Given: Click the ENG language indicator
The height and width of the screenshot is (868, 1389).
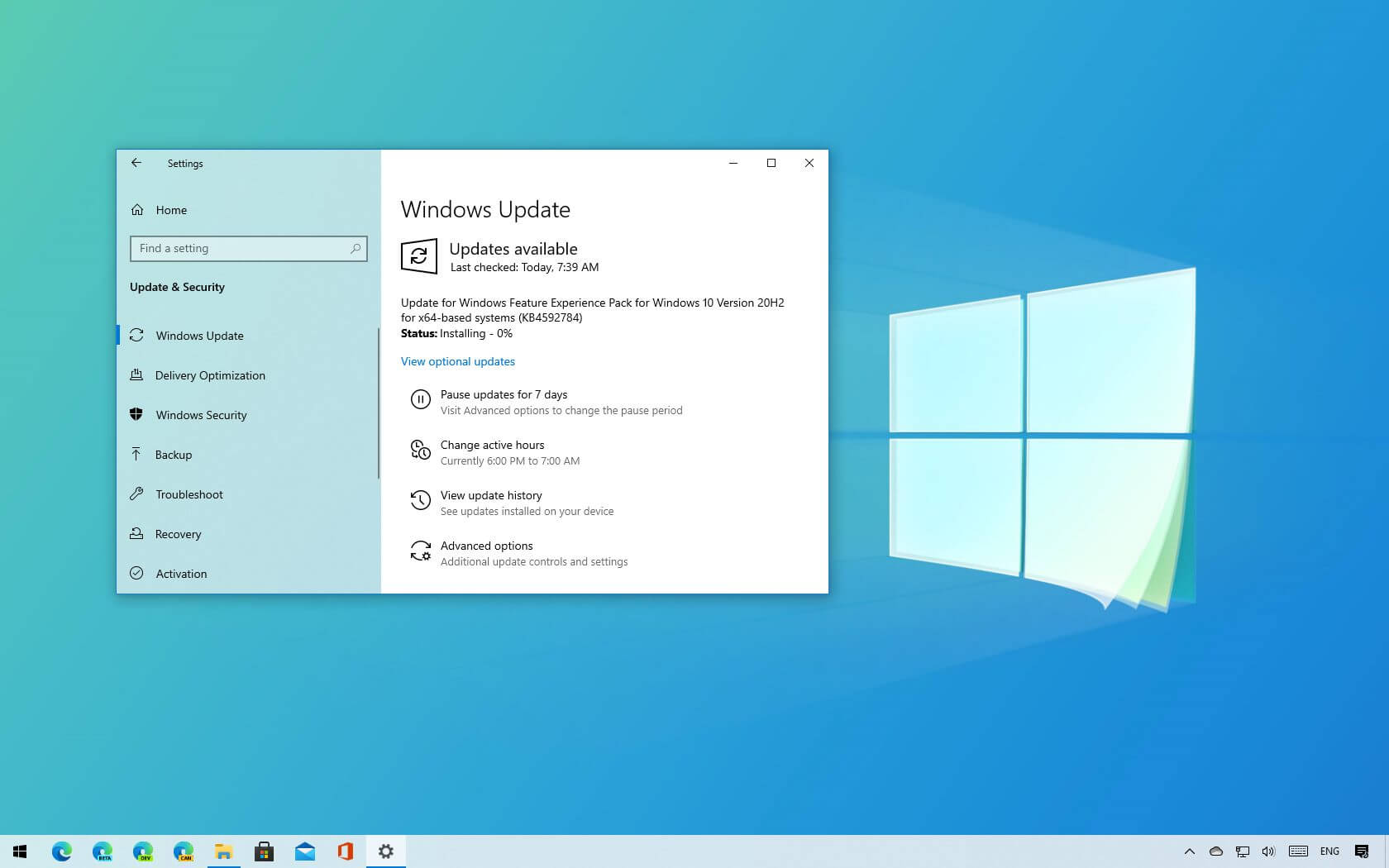Looking at the screenshot, I should tap(1329, 851).
